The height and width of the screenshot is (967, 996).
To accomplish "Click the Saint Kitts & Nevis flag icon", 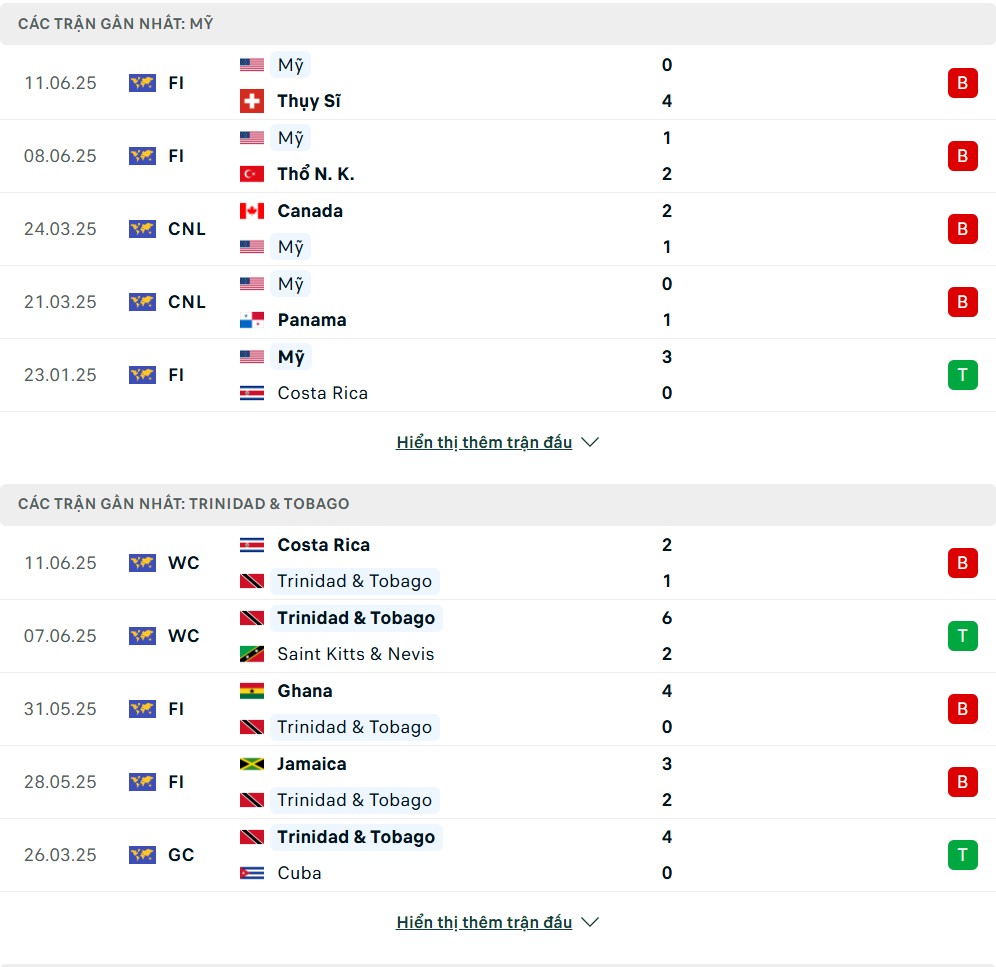I will point(252,654).
